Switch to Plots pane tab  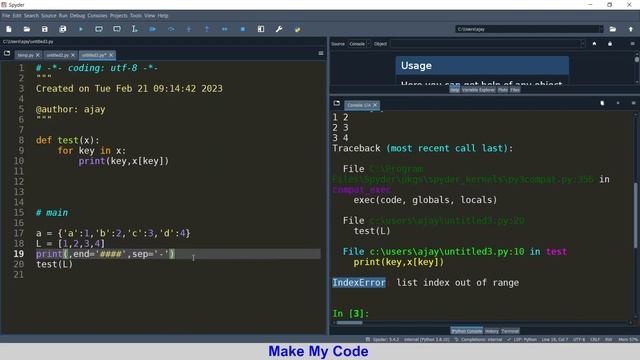(503, 90)
